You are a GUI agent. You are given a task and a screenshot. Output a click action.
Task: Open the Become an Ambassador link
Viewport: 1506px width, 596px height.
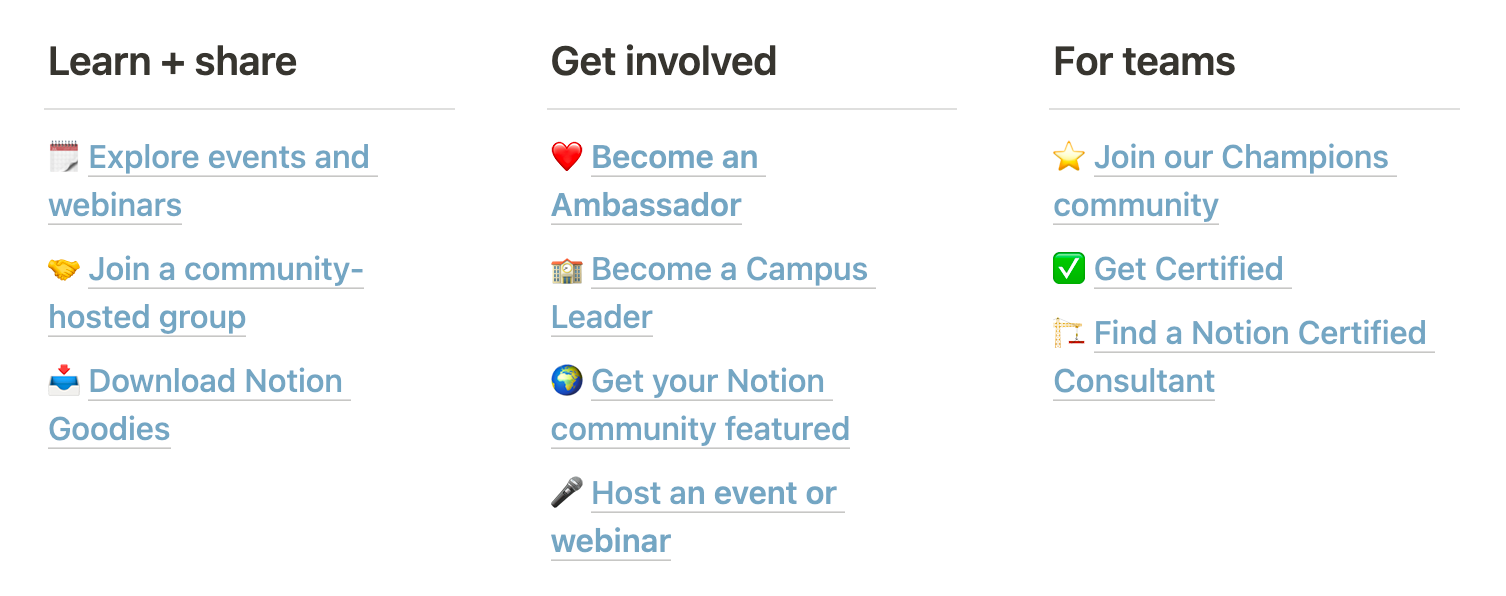click(675, 157)
